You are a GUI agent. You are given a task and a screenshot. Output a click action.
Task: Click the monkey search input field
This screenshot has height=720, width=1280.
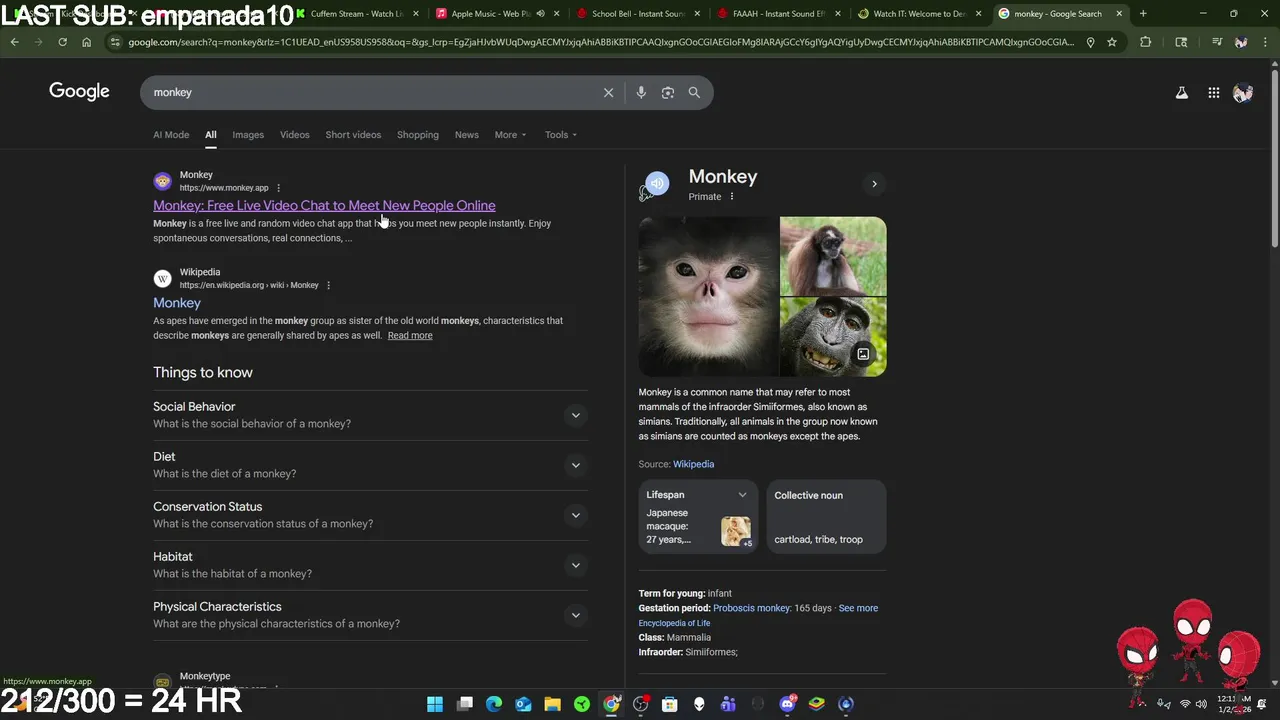tap(370, 92)
